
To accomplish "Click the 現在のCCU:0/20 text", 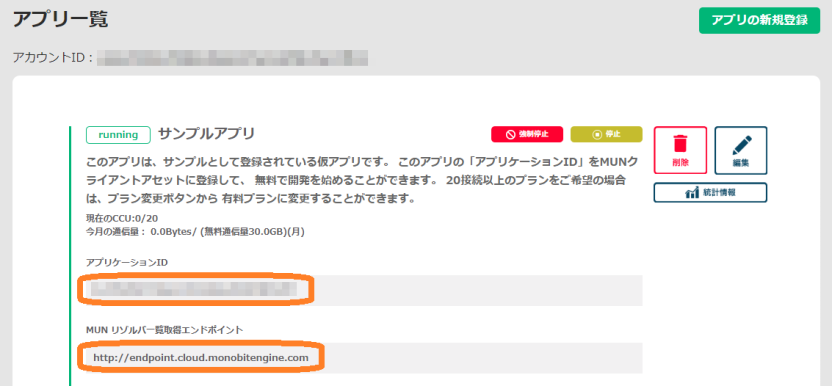I will pyautogui.click(x=122, y=218).
